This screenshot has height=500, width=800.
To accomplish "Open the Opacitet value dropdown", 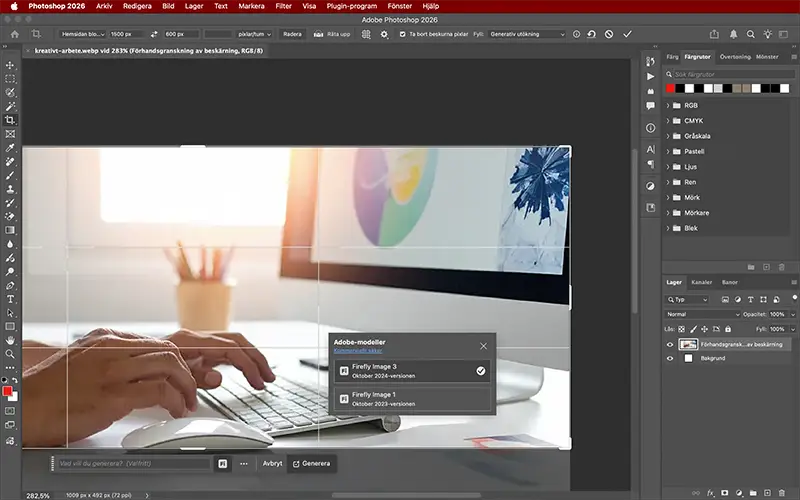I will [793, 315].
